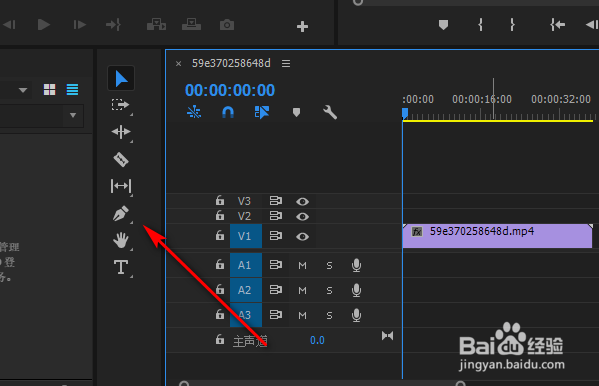Toggle nest sequence insert option

[x=194, y=112]
